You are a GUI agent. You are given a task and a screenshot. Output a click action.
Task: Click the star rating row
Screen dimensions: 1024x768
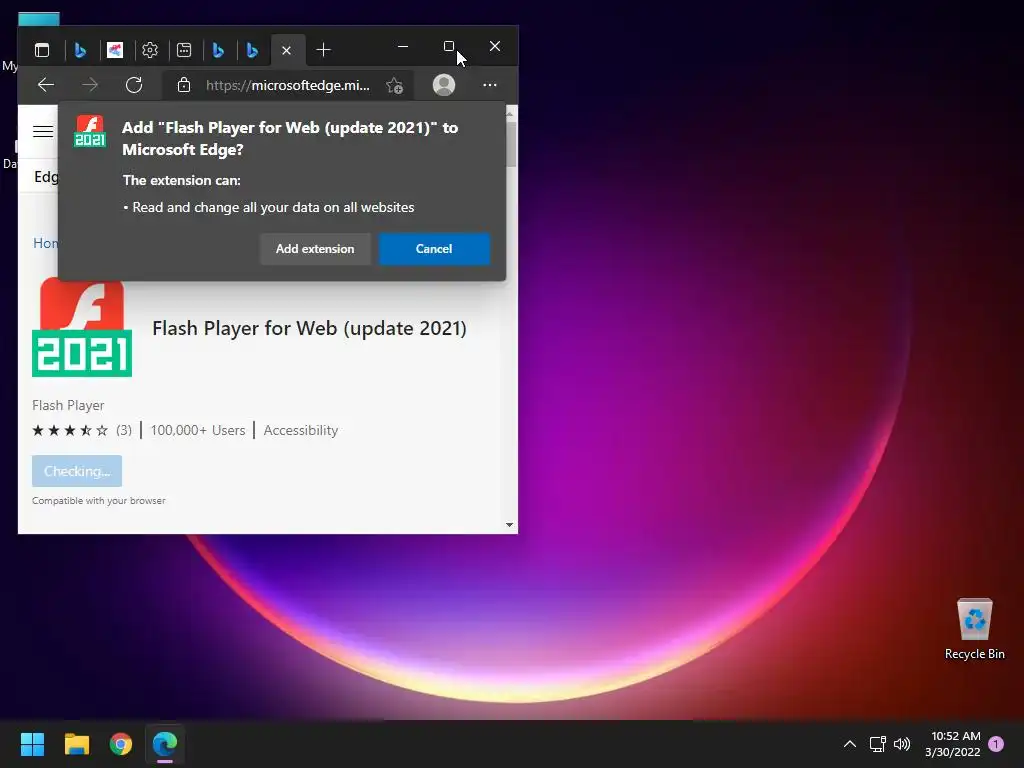(70, 430)
